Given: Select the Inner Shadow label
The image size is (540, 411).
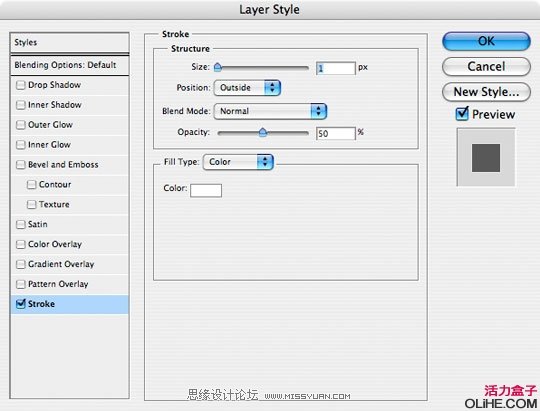Looking at the screenshot, I should (x=55, y=105).
